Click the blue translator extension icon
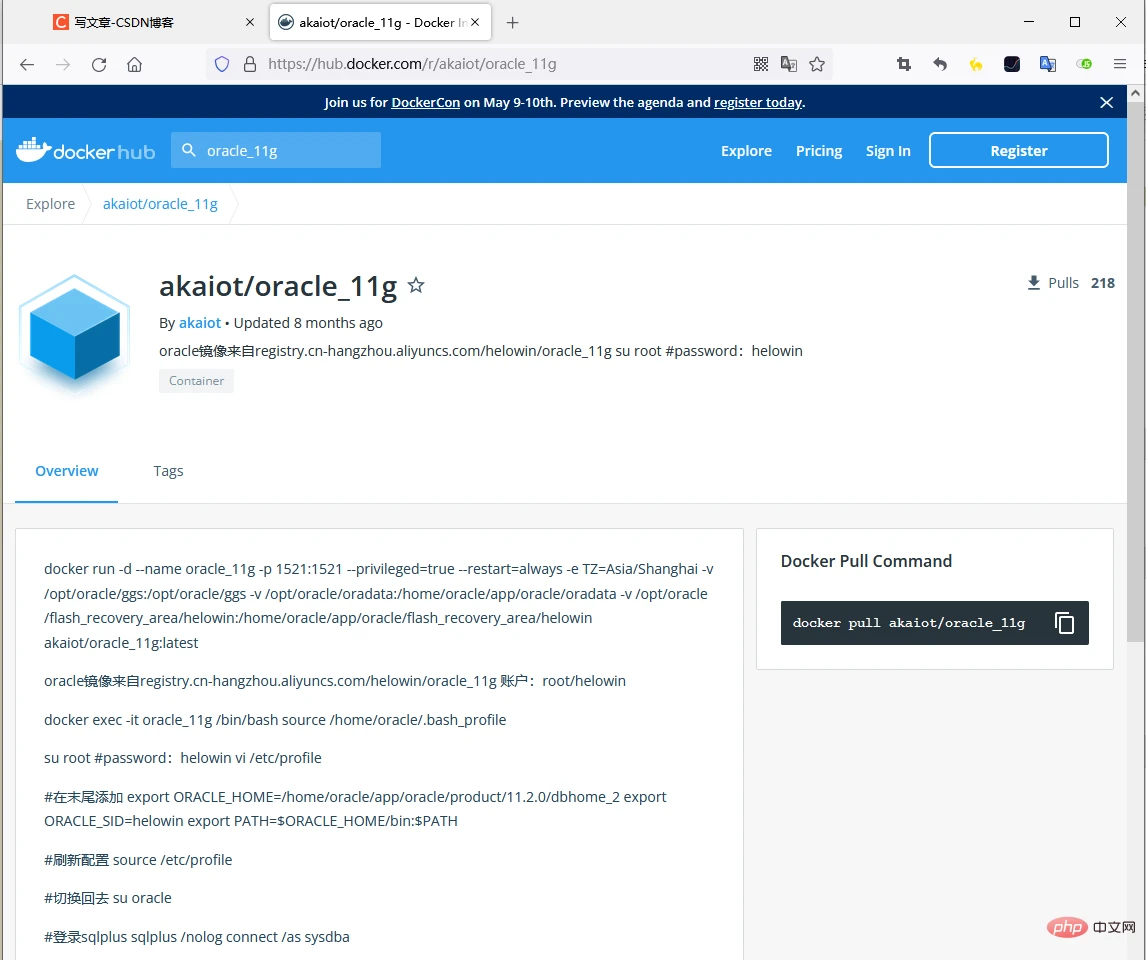1146x960 pixels. tap(1048, 64)
